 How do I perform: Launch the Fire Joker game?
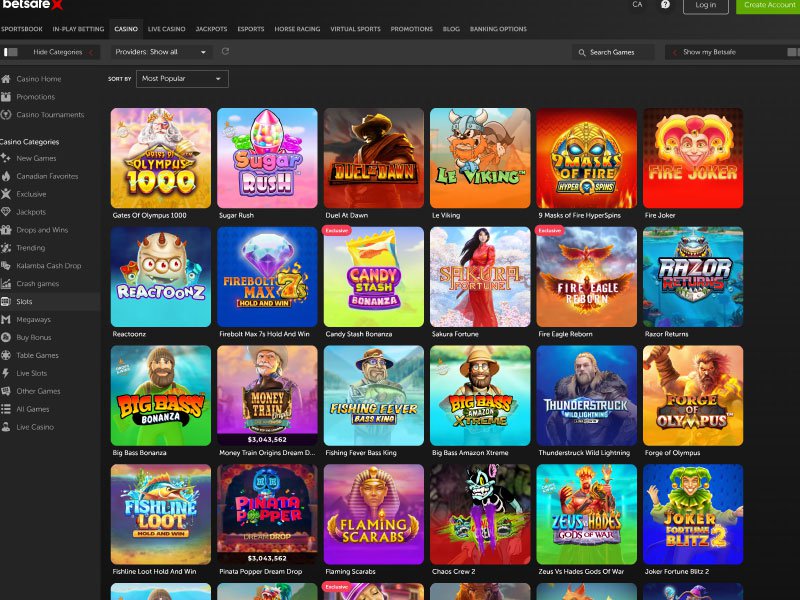tap(693, 158)
